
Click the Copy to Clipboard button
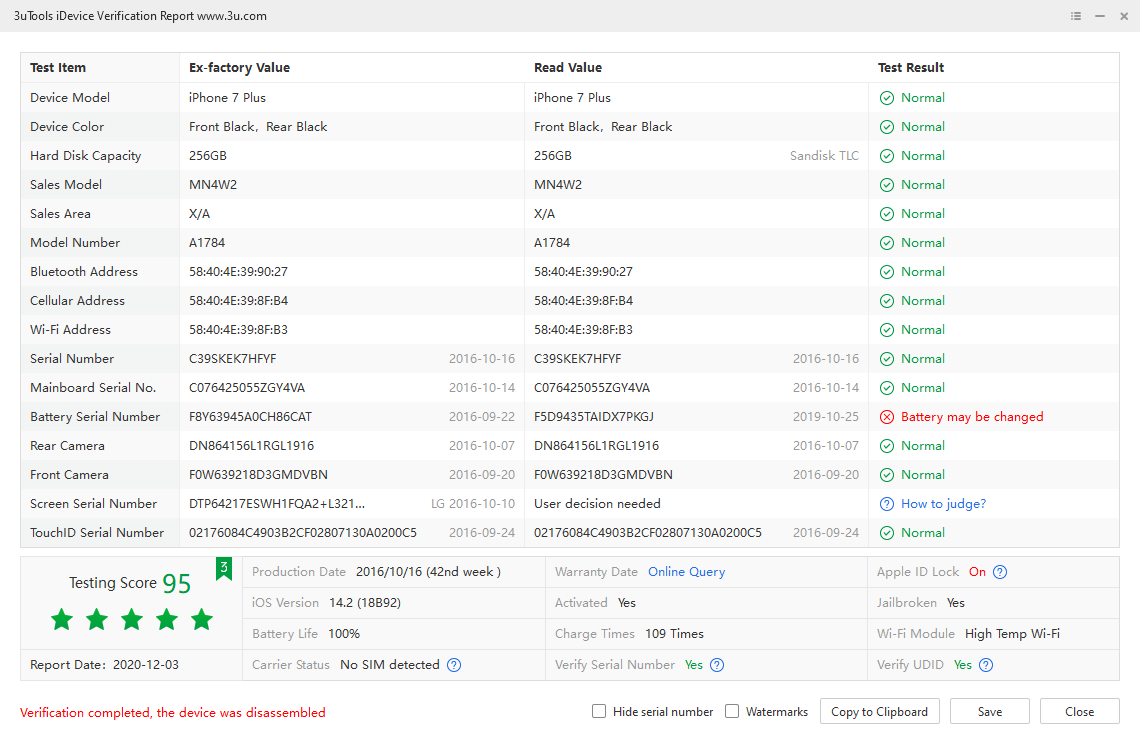[880, 711]
